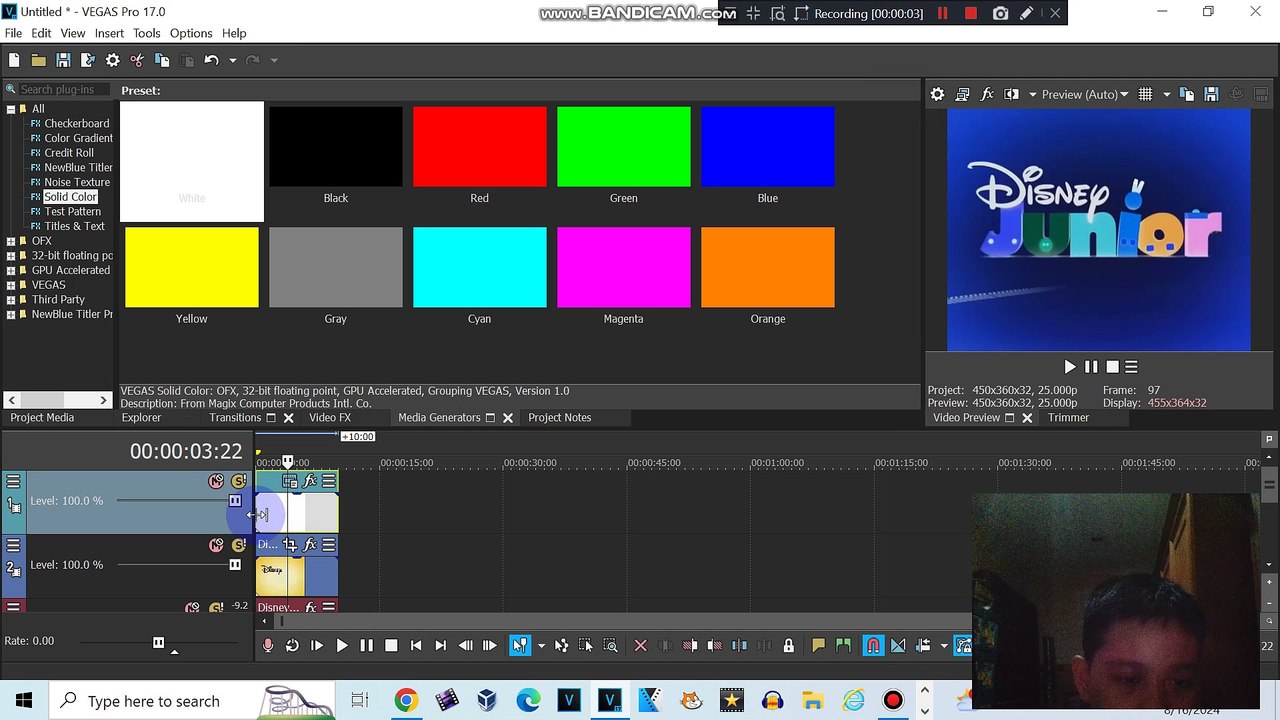Select the Selection Edit tool
Screen dimensions: 1280x720
click(x=586, y=646)
